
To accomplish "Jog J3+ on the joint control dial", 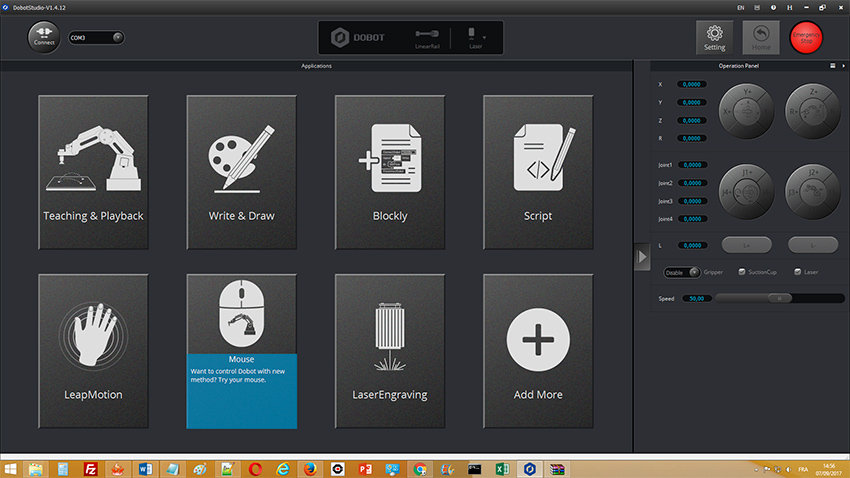I will (794, 192).
